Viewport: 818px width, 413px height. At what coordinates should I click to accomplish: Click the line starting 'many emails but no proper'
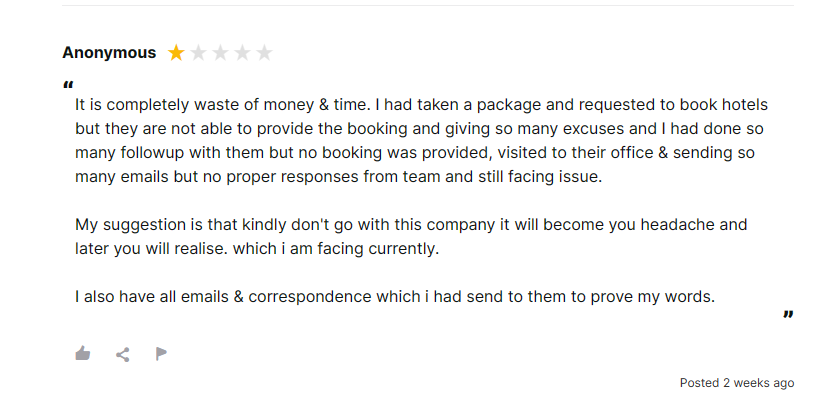339,177
